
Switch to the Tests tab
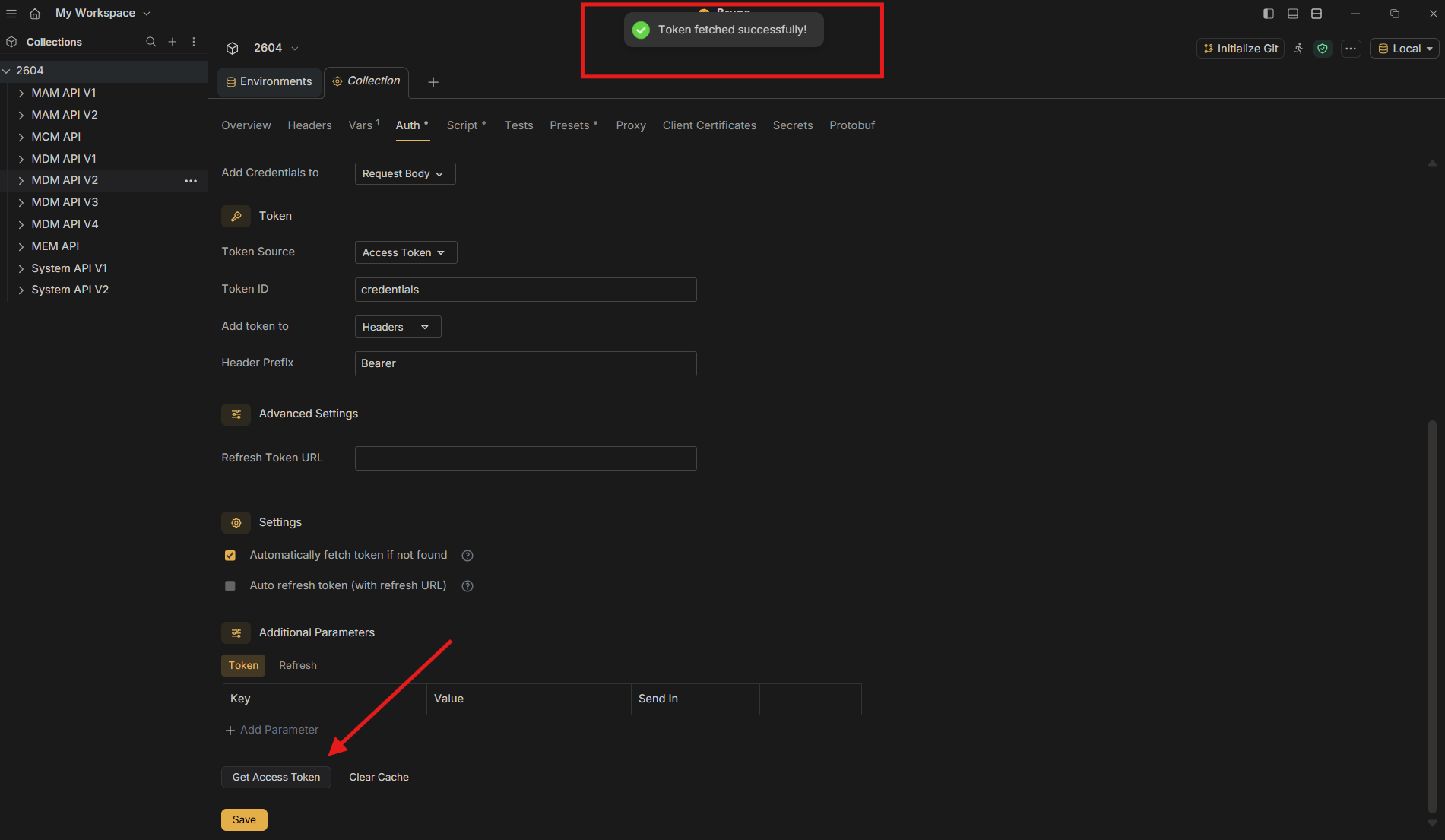tap(518, 125)
